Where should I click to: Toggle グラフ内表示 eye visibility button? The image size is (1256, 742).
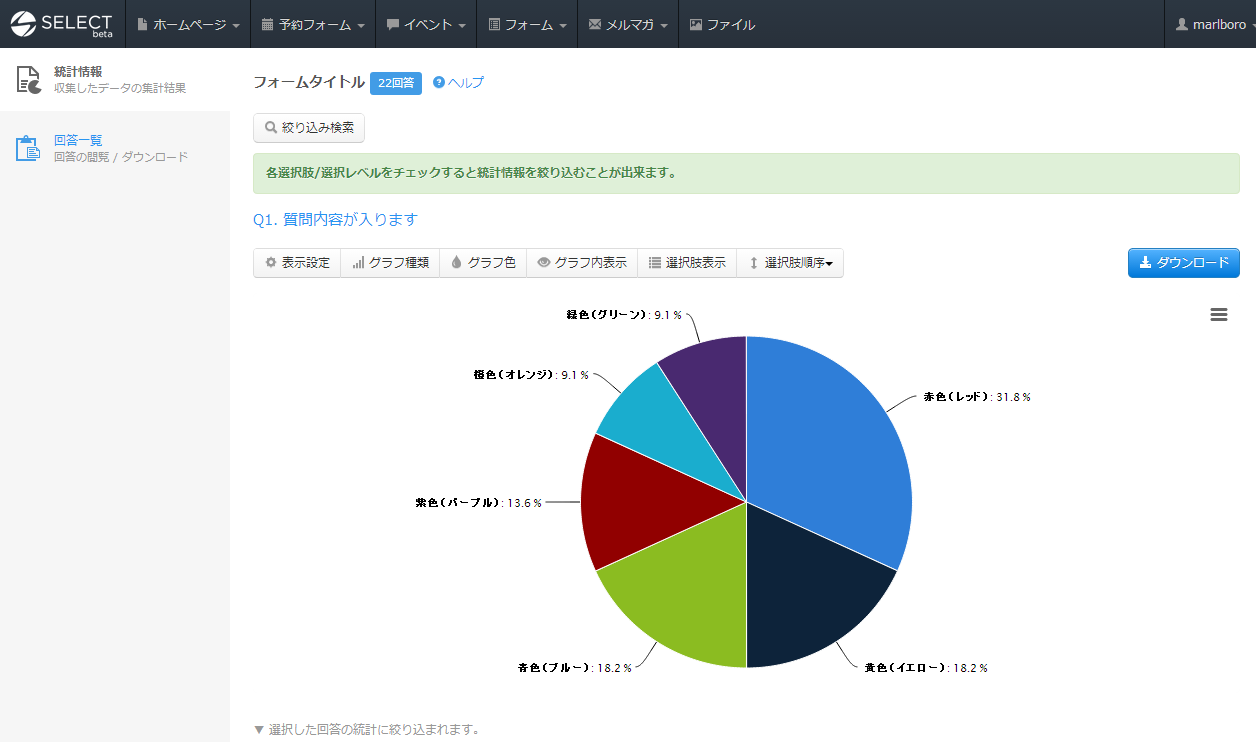pyautogui.click(x=581, y=263)
